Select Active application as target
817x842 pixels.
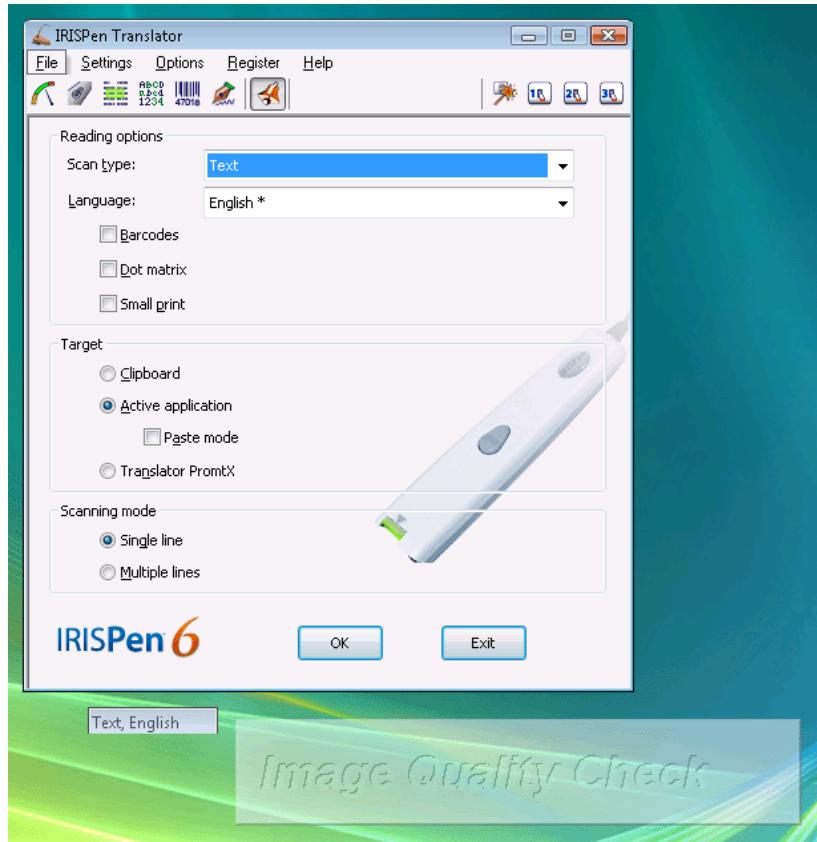[x=107, y=405]
